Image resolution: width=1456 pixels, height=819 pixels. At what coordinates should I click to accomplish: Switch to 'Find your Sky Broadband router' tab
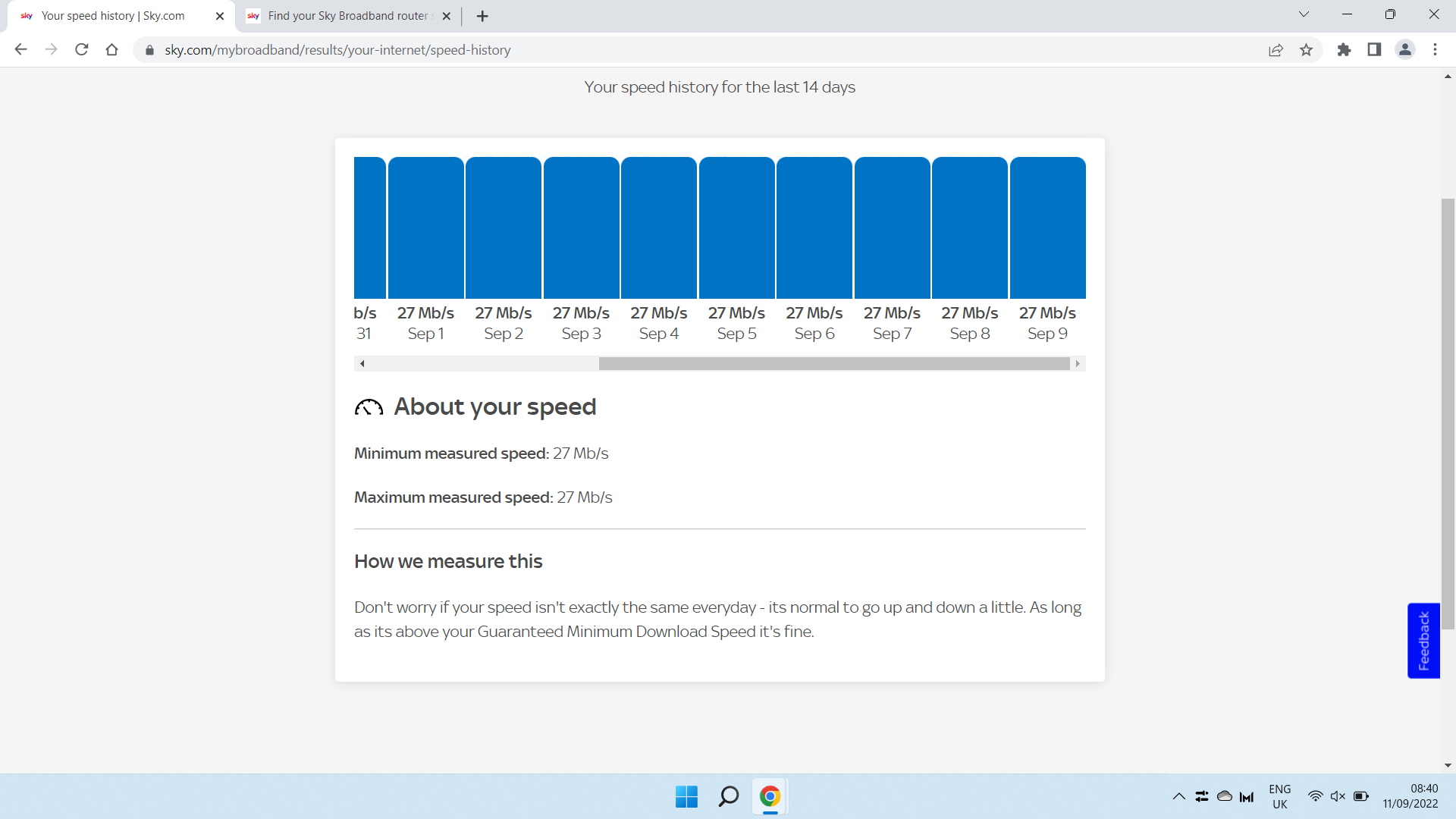pyautogui.click(x=348, y=16)
